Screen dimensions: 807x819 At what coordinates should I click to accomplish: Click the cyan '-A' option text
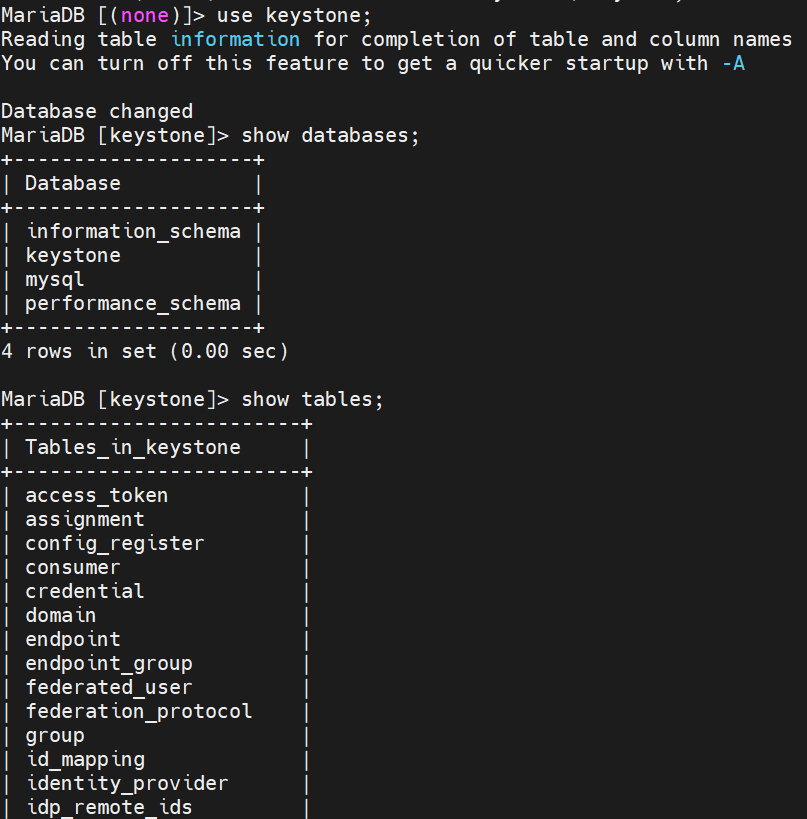[733, 63]
